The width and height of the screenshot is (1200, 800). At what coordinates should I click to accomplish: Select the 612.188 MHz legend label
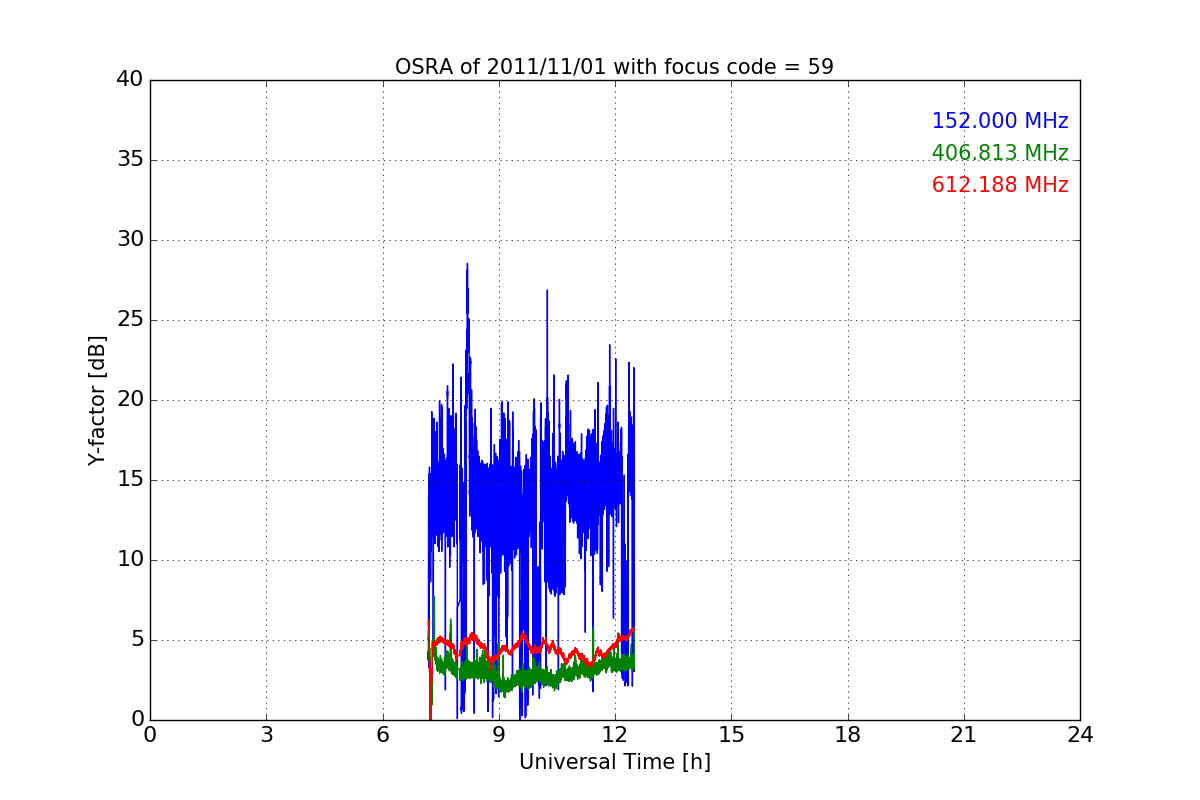tap(1000, 185)
